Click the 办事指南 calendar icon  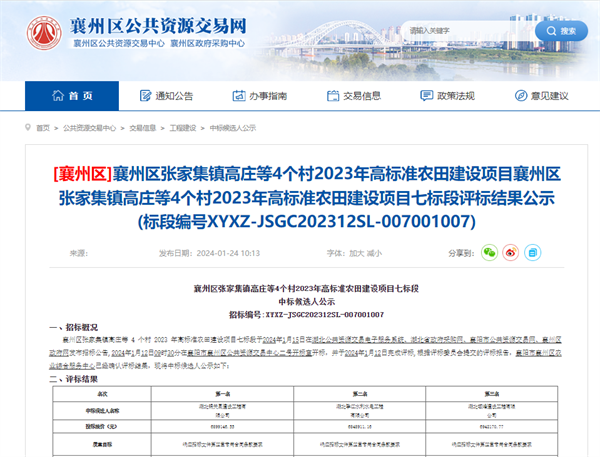coord(239,96)
